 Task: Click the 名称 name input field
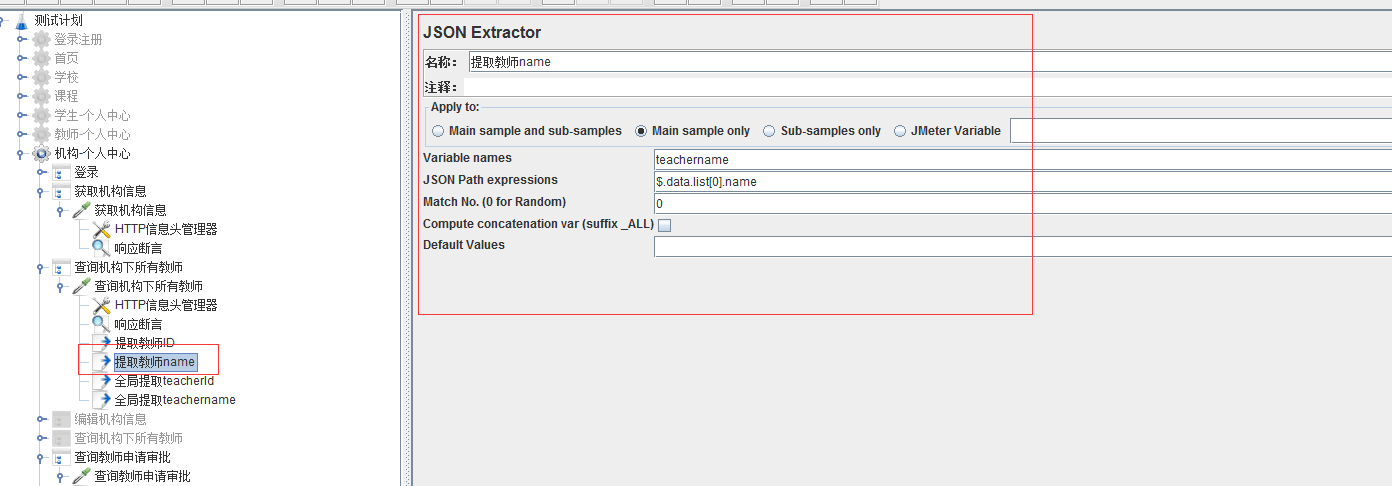929,62
